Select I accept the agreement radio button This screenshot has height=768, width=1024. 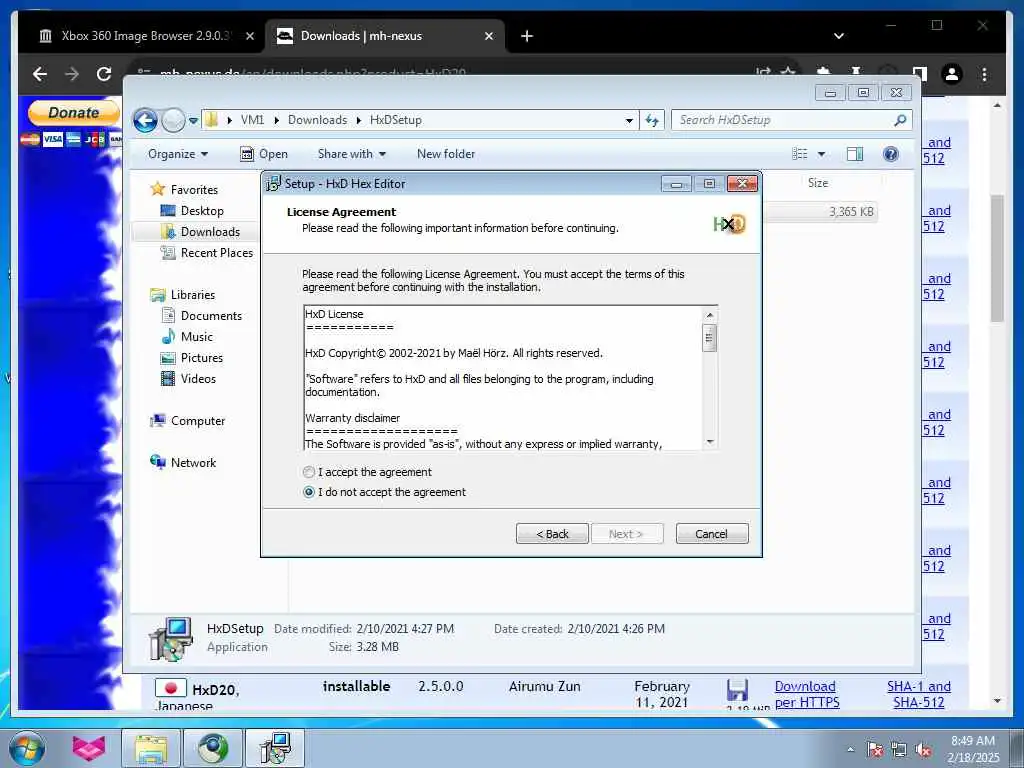(309, 472)
